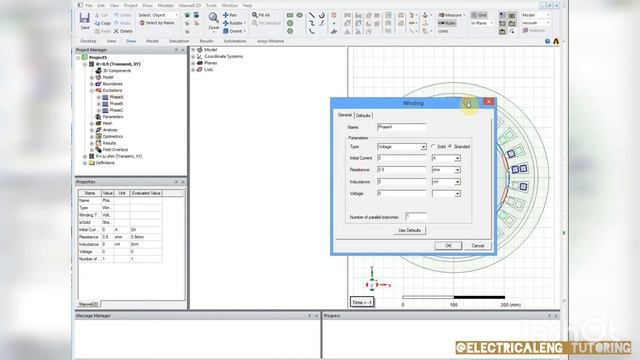Click the Resistance value field
640x360 pixels.
pos(402,170)
